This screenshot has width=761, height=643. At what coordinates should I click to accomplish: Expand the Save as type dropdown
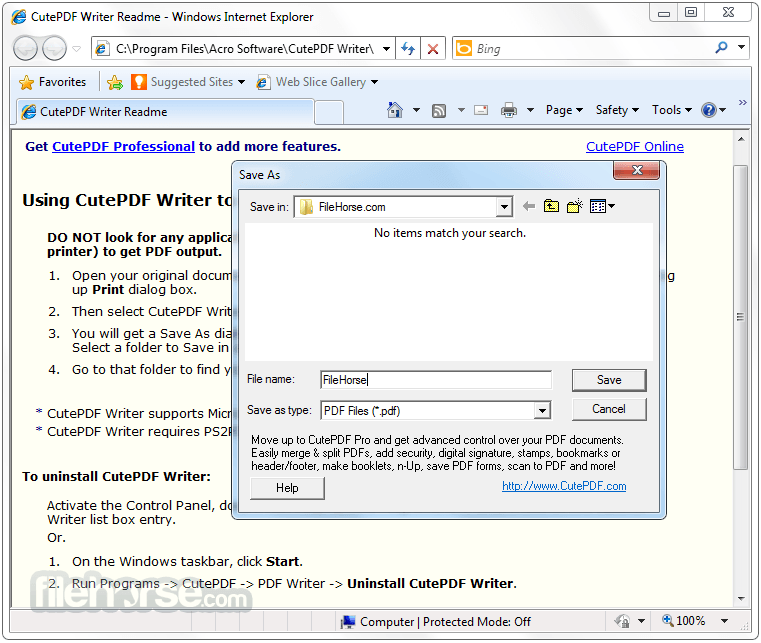pyautogui.click(x=541, y=410)
